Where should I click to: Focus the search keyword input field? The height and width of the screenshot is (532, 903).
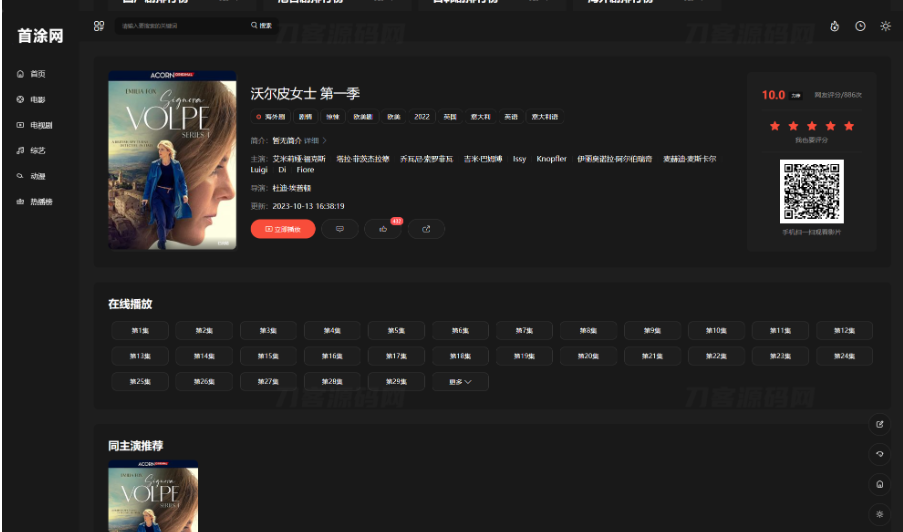click(180, 26)
